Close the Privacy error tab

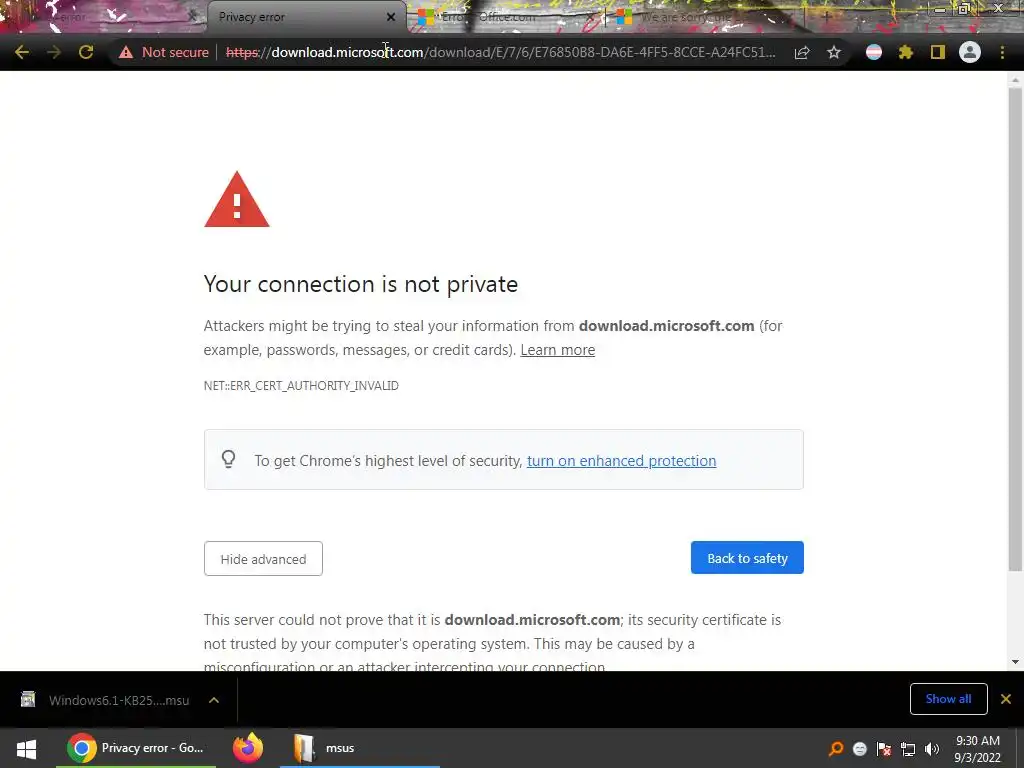pyautogui.click(x=391, y=17)
